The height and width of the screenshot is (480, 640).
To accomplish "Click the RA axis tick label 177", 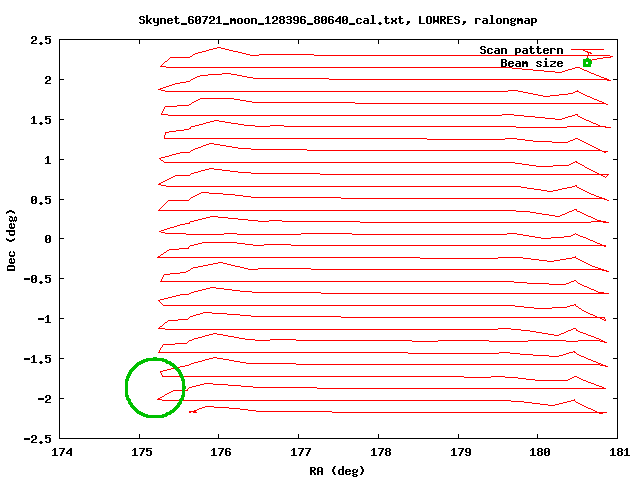I will coord(301,452).
